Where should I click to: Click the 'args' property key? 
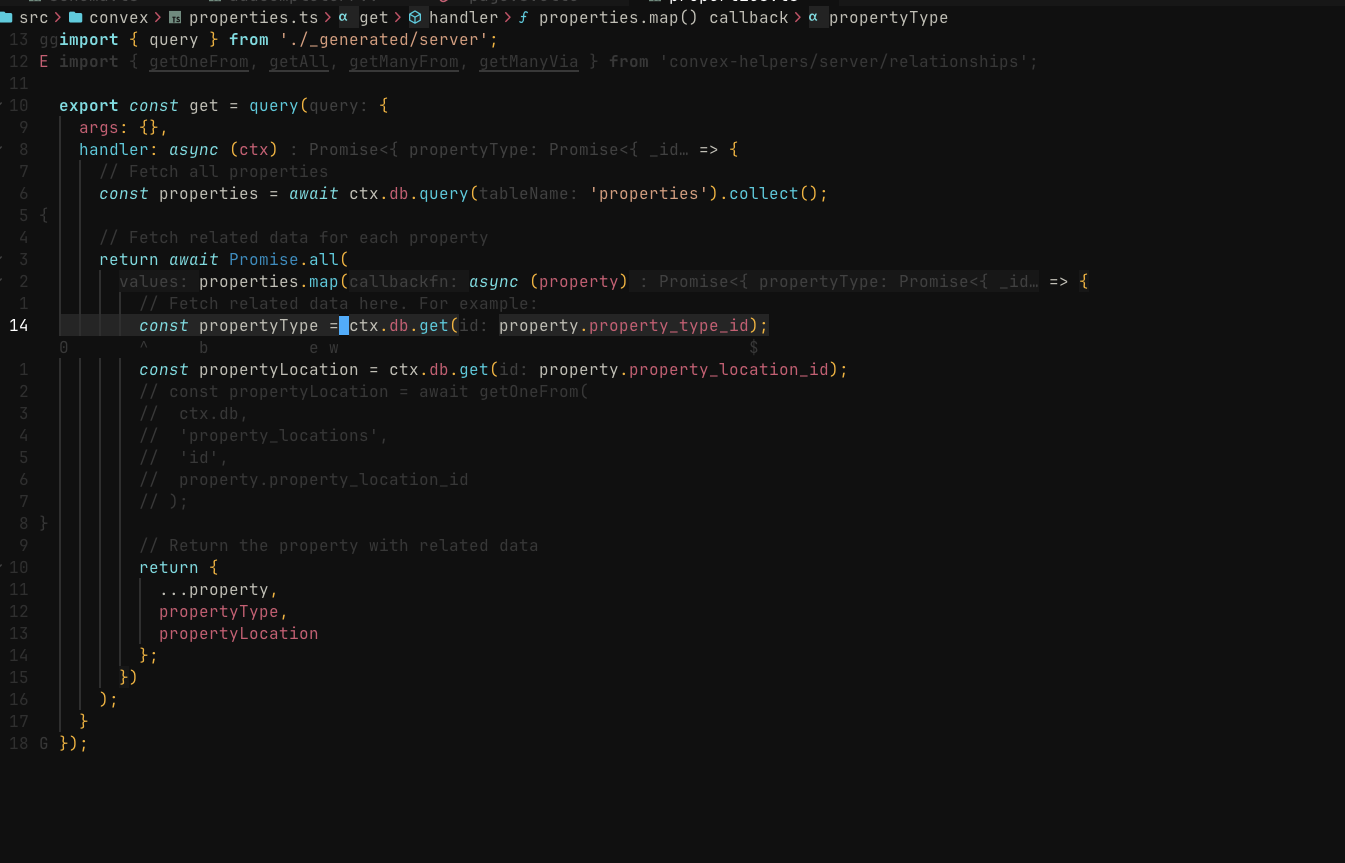(x=99, y=128)
